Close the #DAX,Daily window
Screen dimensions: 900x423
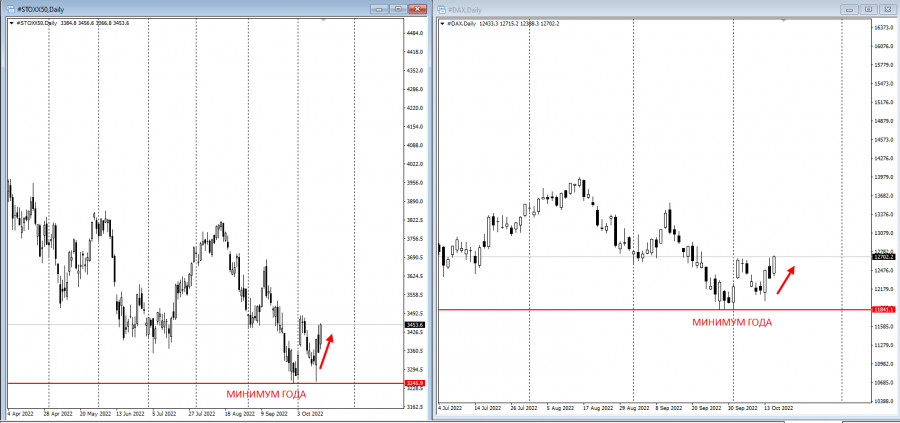click(888, 10)
